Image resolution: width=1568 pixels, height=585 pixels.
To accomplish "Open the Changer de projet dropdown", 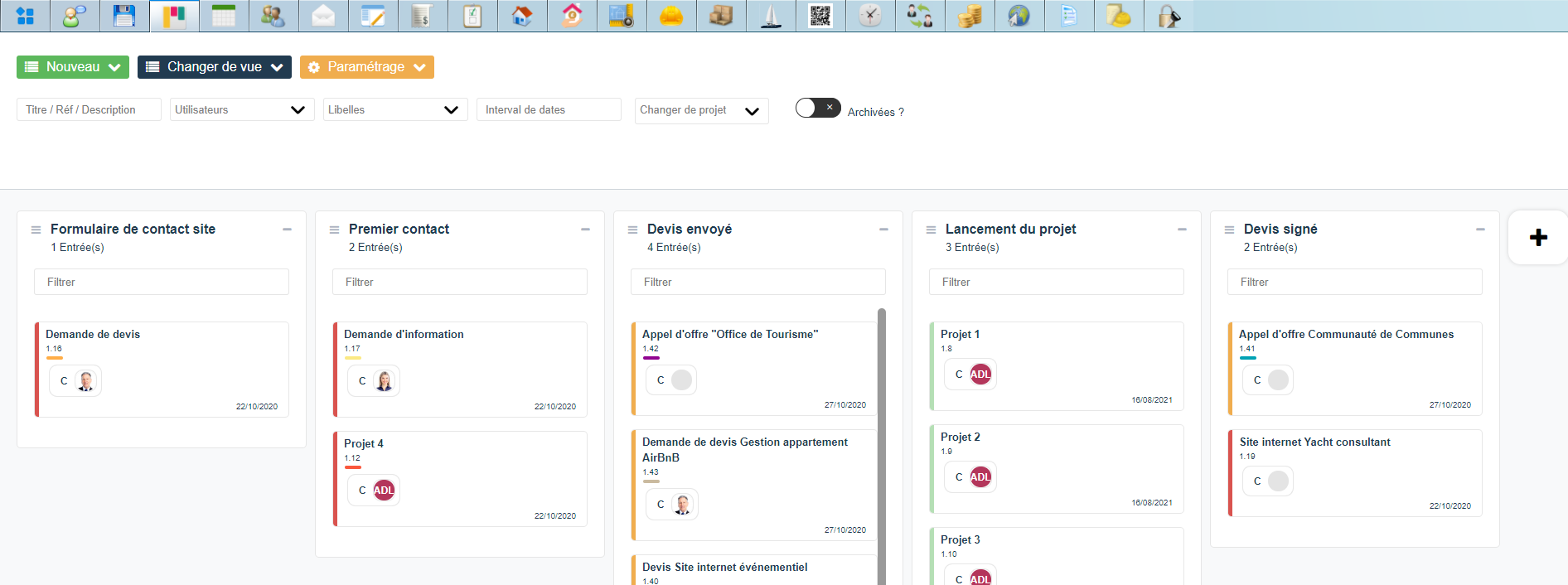I will (702, 110).
